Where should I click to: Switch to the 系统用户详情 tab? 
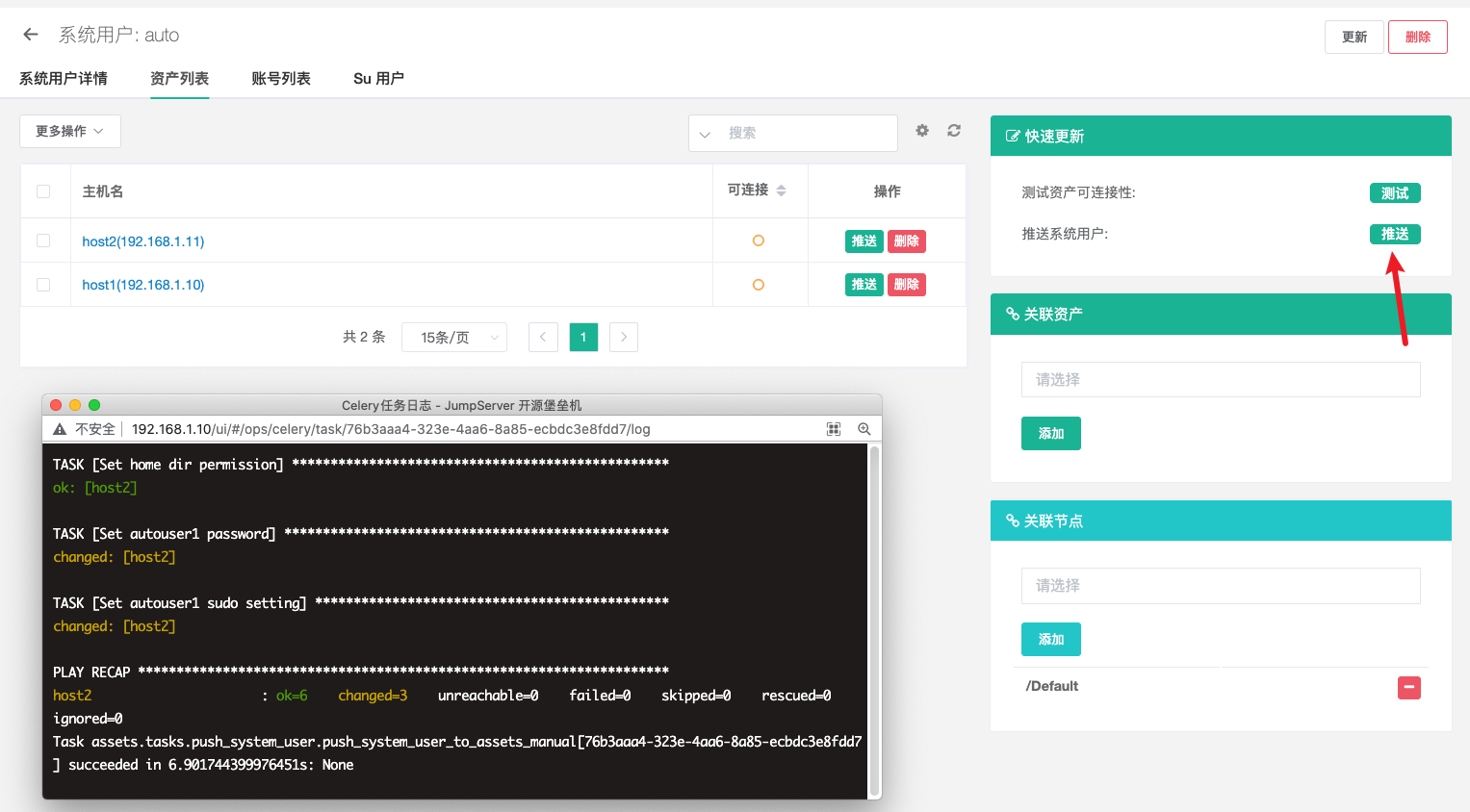pos(64,79)
